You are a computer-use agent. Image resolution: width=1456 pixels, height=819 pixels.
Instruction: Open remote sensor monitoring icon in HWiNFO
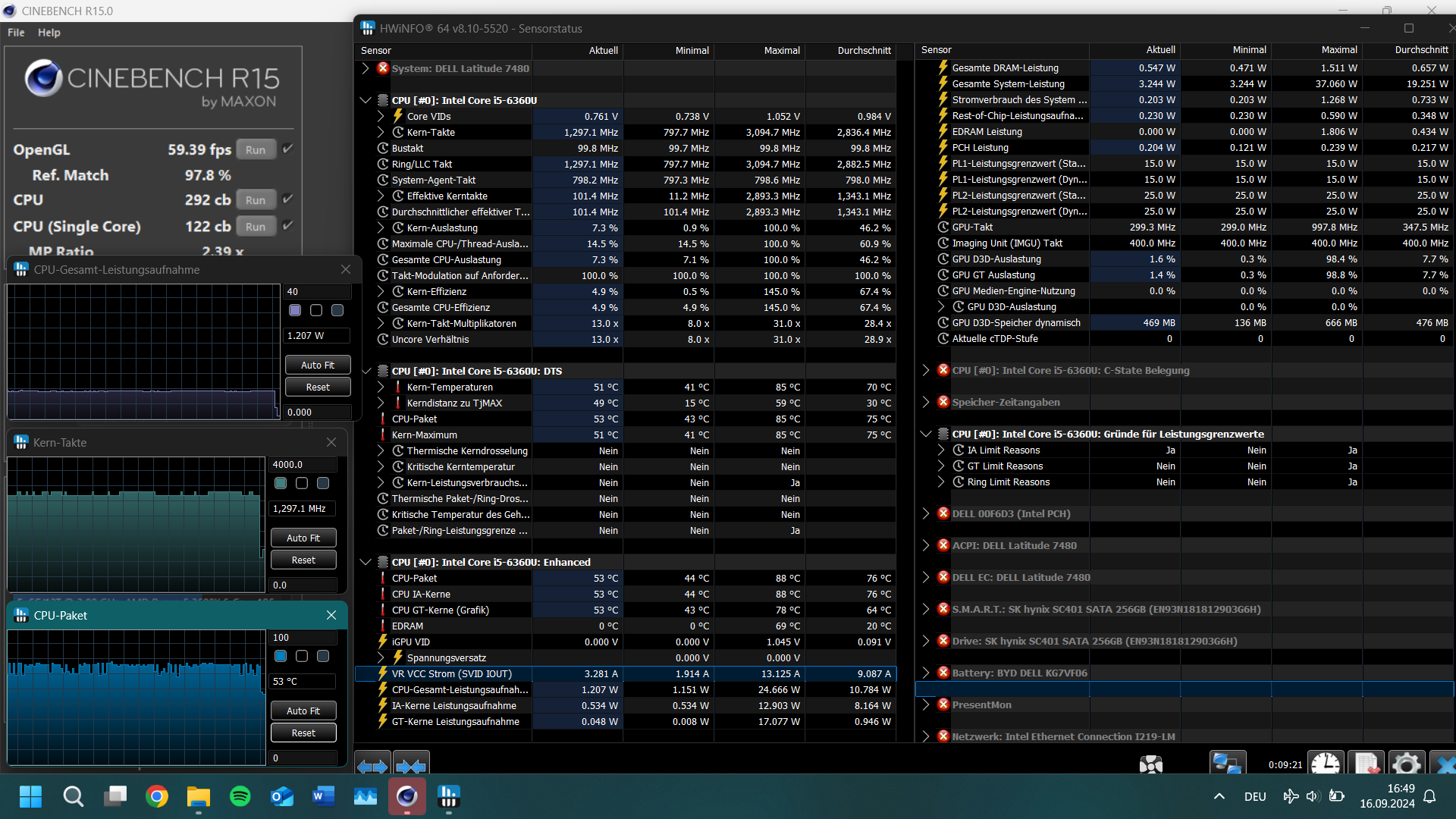[x=1227, y=764]
